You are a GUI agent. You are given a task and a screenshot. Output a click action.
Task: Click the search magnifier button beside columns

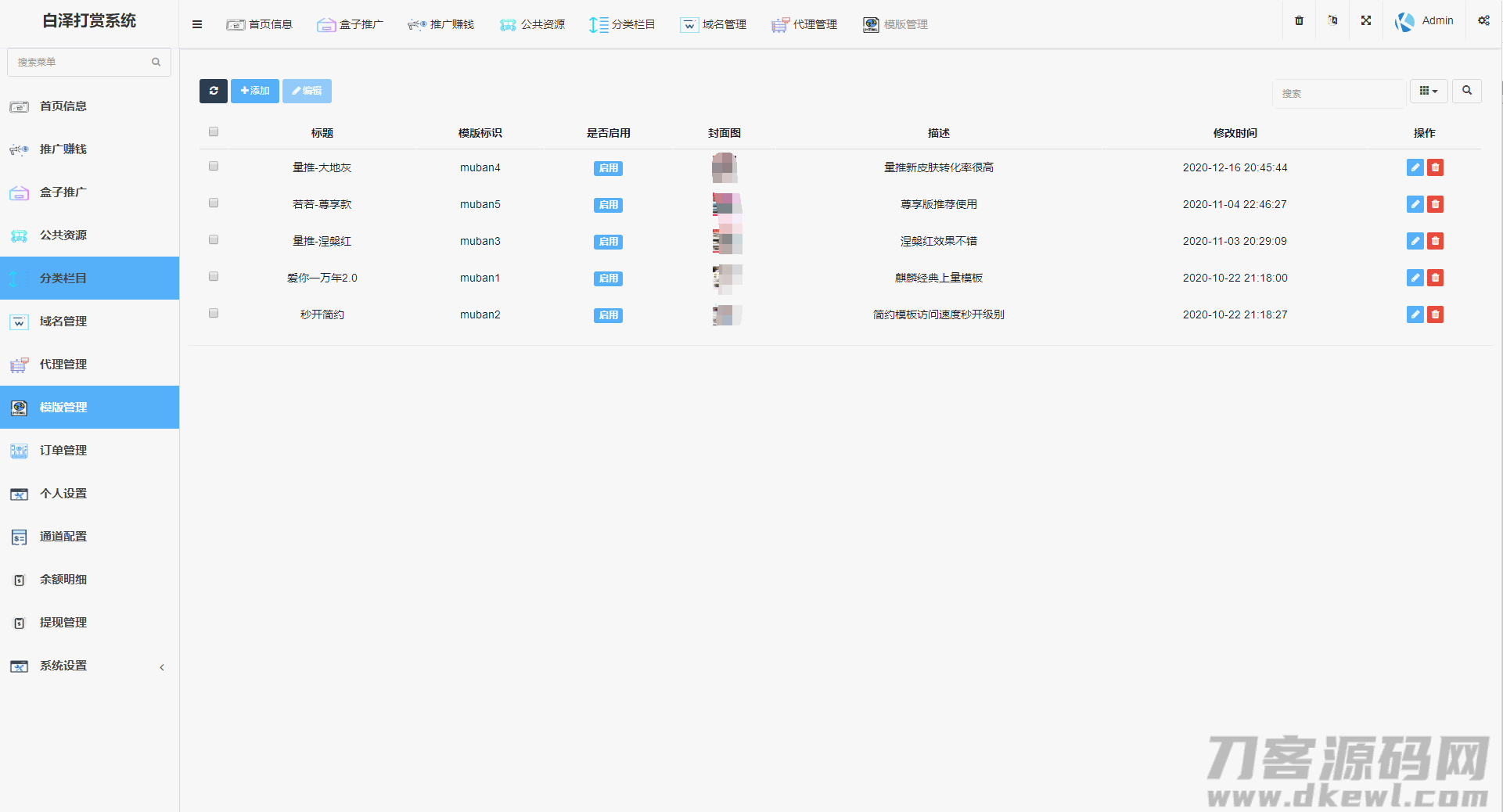(1466, 91)
